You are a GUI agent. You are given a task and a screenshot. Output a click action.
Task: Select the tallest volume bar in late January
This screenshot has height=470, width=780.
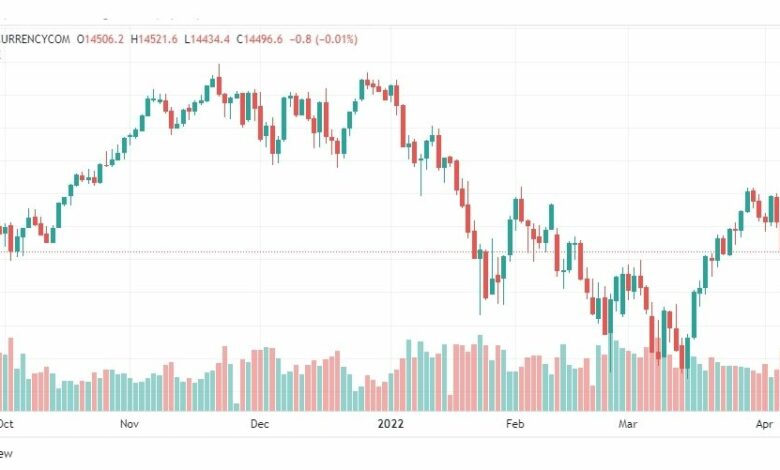point(480,373)
